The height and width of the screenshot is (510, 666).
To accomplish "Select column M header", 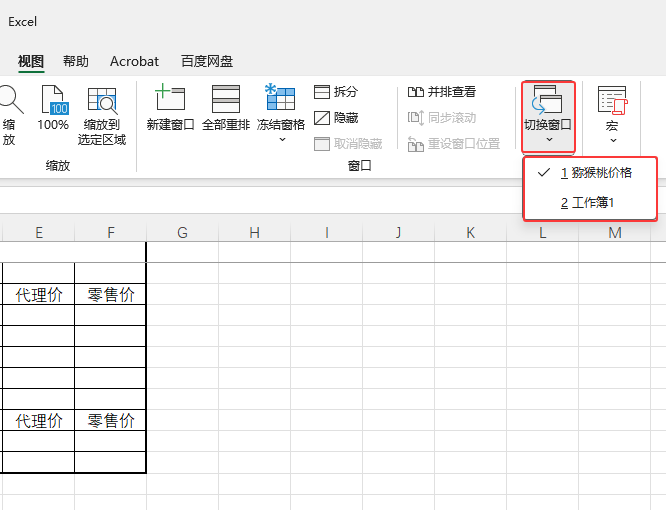I will tap(615, 233).
